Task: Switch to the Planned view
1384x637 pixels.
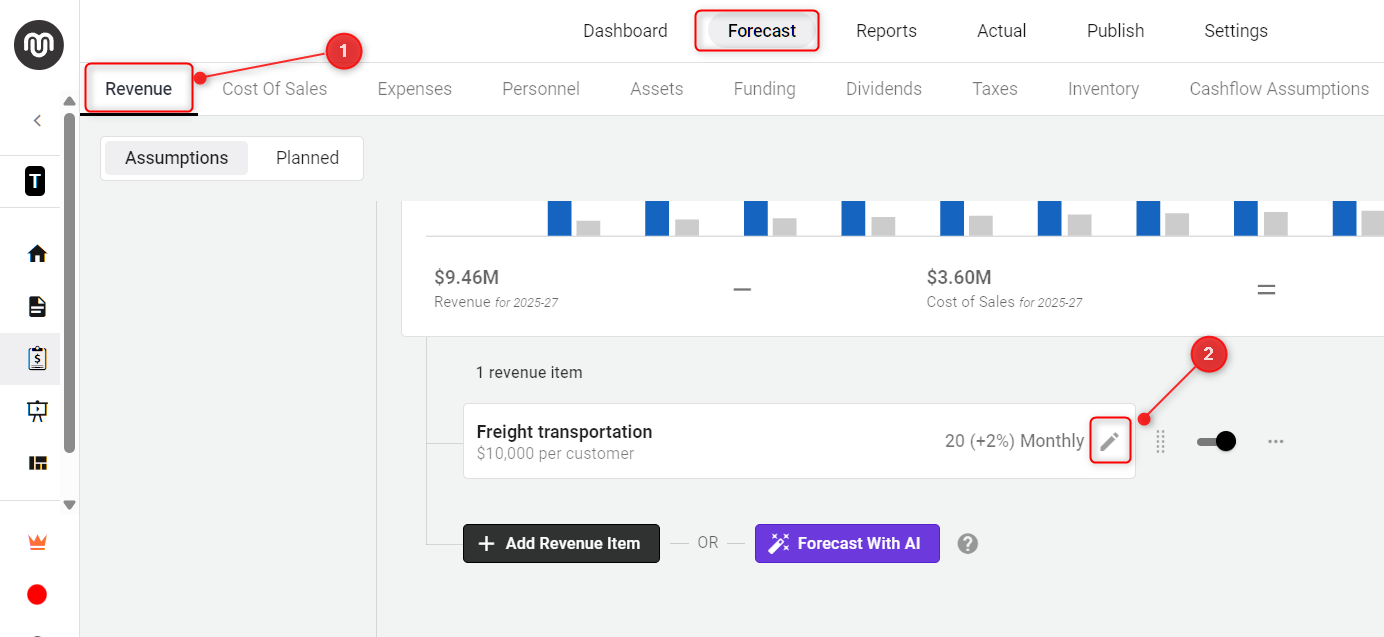Action: tap(307, 158)
